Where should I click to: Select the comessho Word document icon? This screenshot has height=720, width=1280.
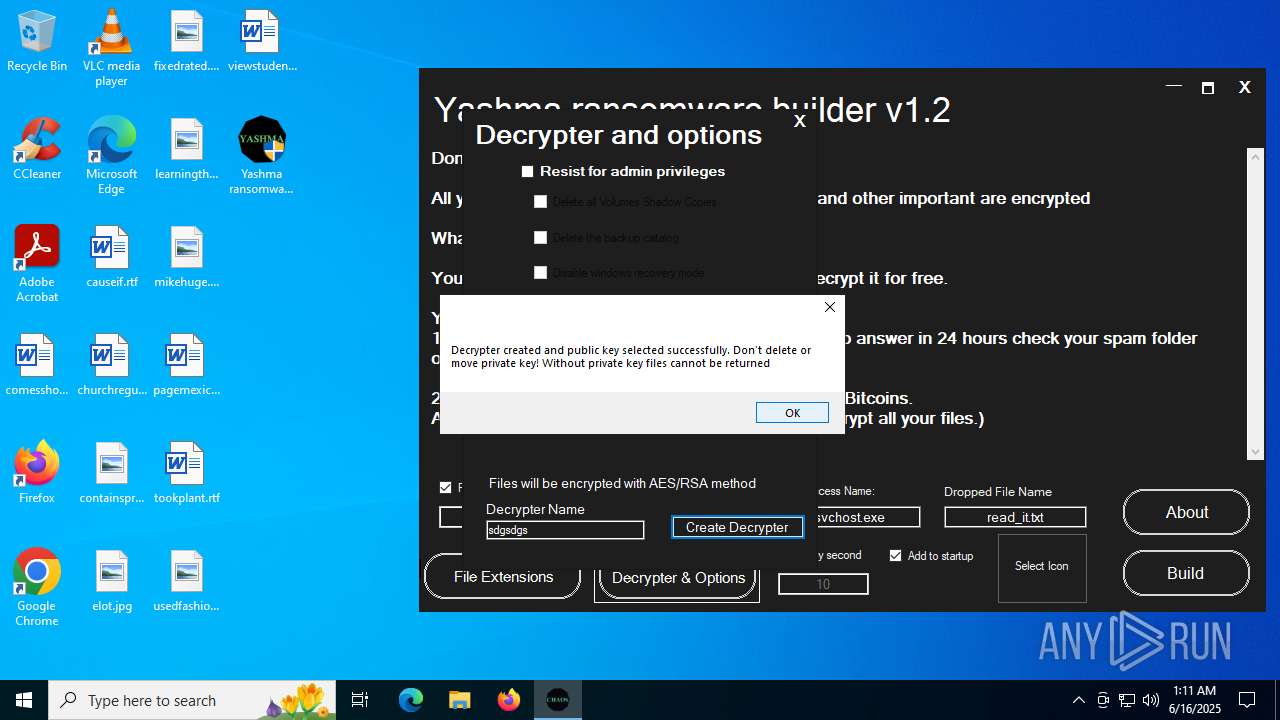point(37,365)
